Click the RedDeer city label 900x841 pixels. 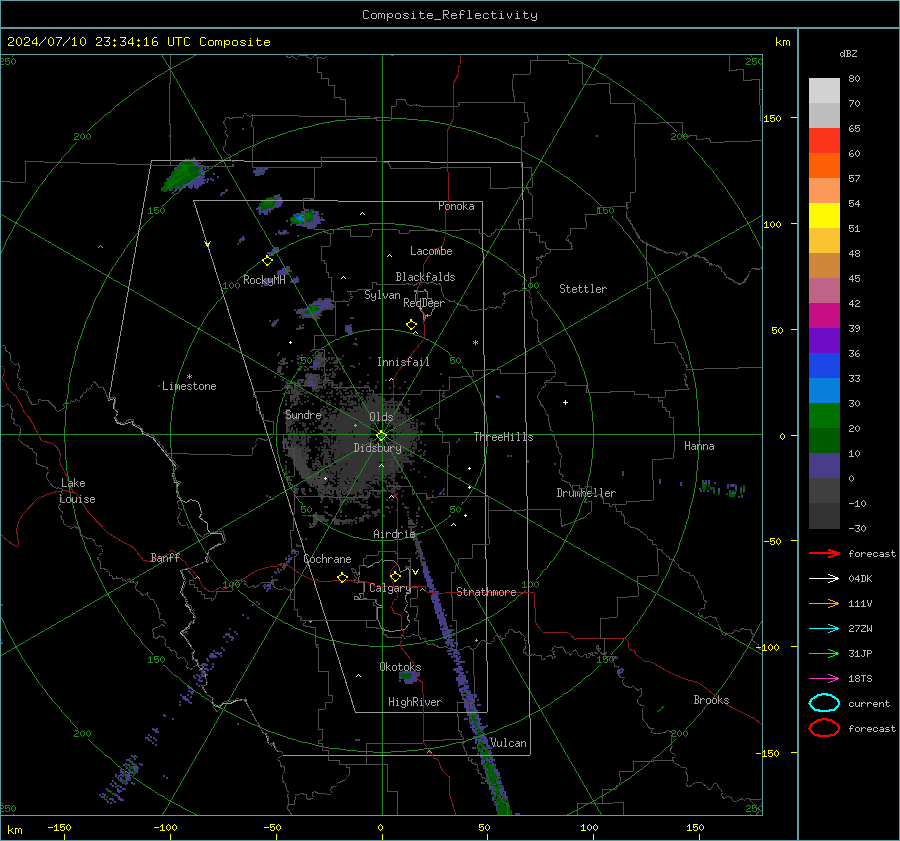coord(424,303)
